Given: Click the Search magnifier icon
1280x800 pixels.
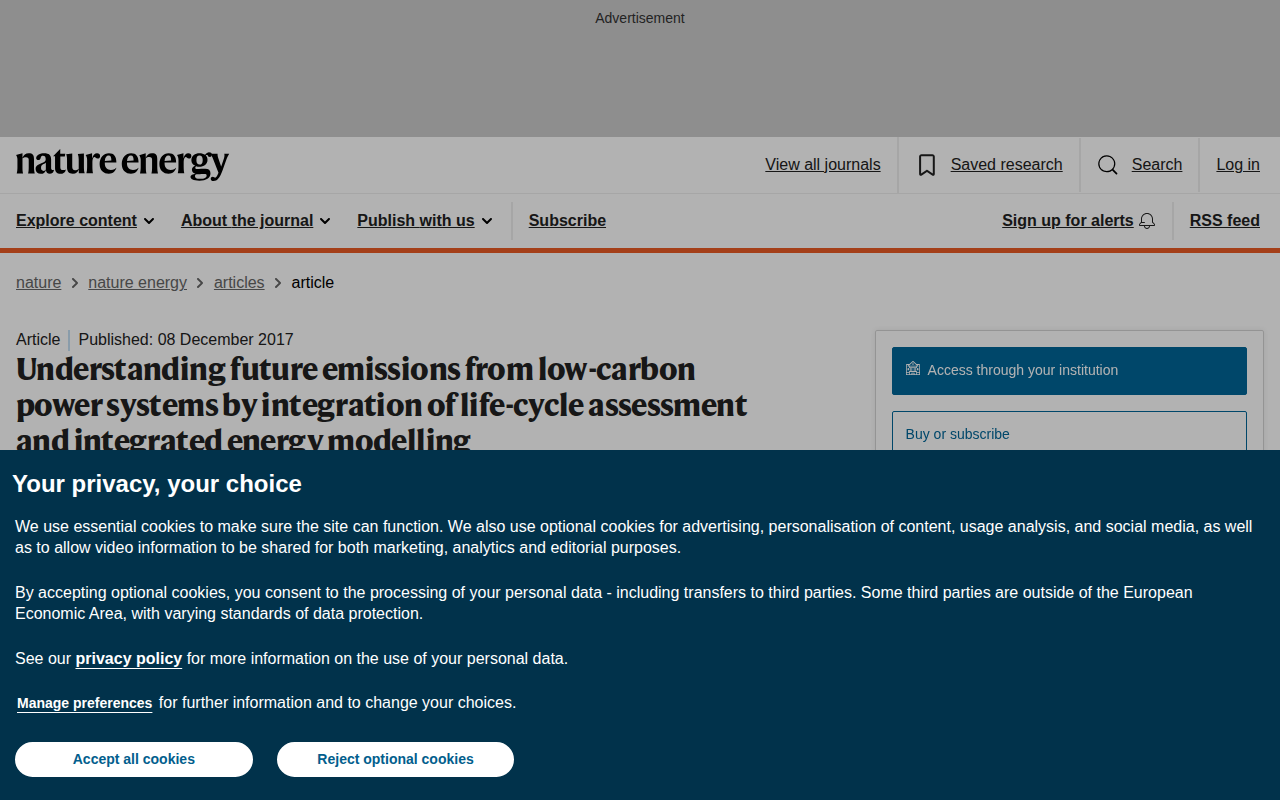Looking at the screenshot, I should 1108,165.
